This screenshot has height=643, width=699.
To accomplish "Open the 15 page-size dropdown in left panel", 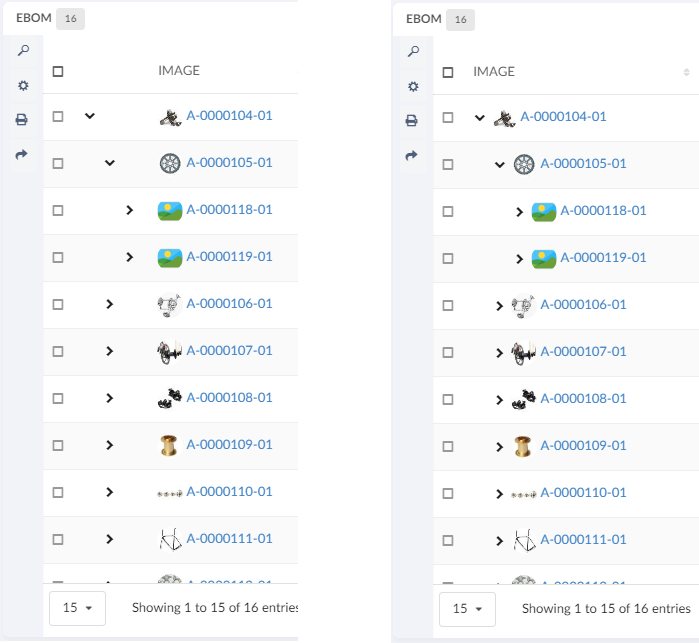I will [77, 608].
